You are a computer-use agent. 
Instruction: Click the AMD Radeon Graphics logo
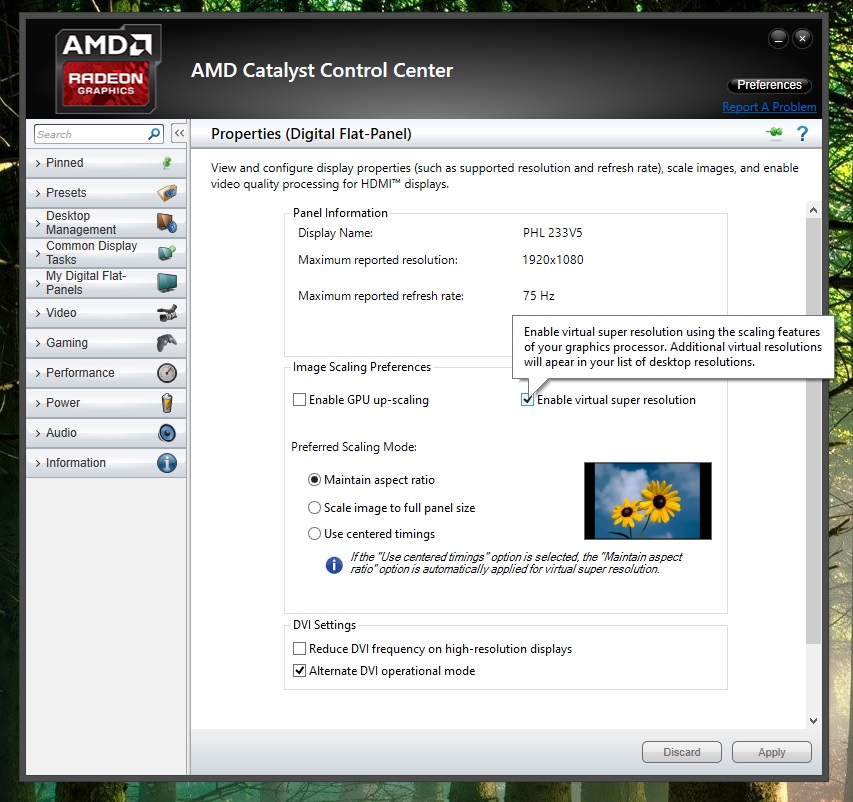click(x=108, y=69)
